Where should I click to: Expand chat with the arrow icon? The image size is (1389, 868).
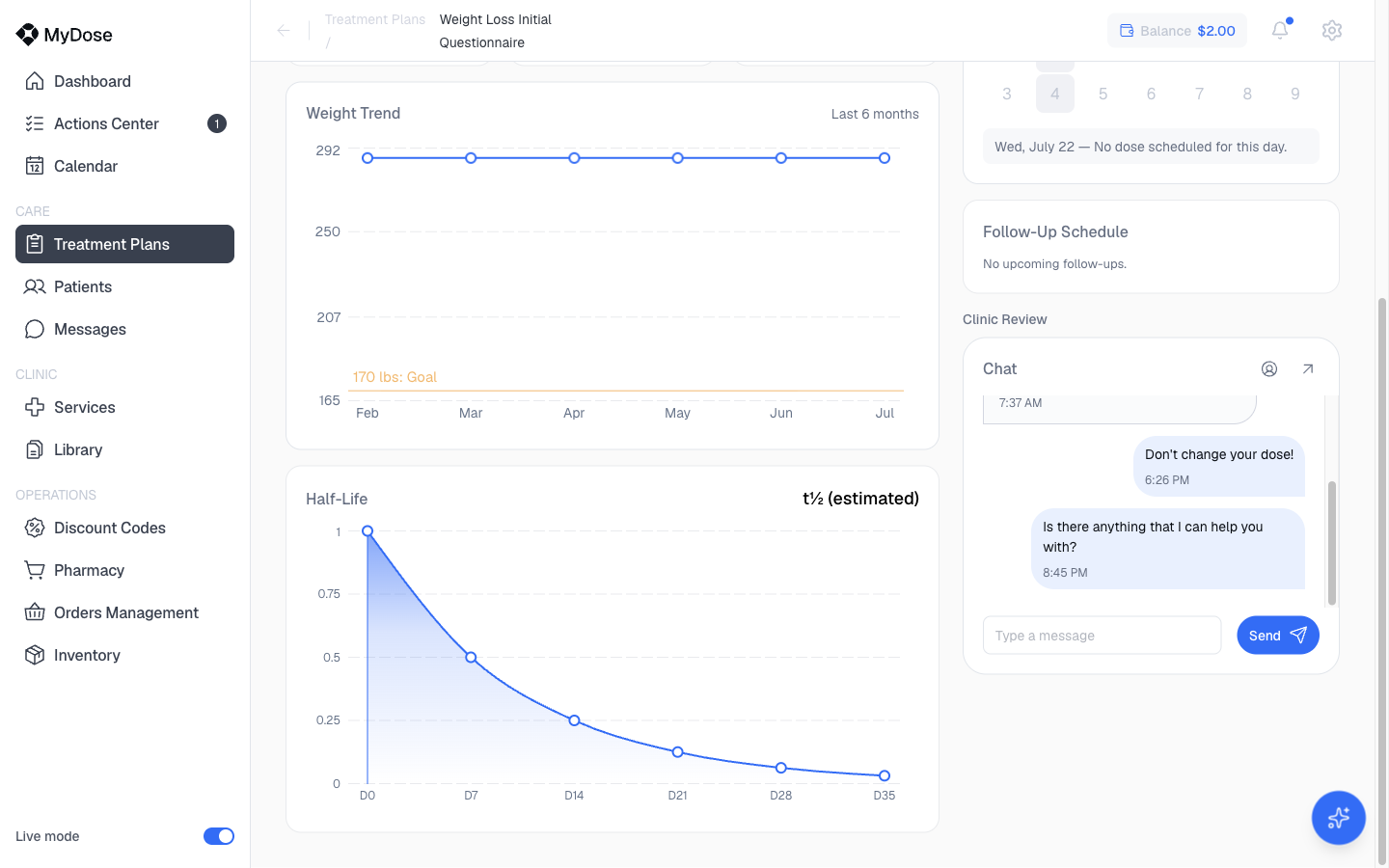coord(1308,368)
